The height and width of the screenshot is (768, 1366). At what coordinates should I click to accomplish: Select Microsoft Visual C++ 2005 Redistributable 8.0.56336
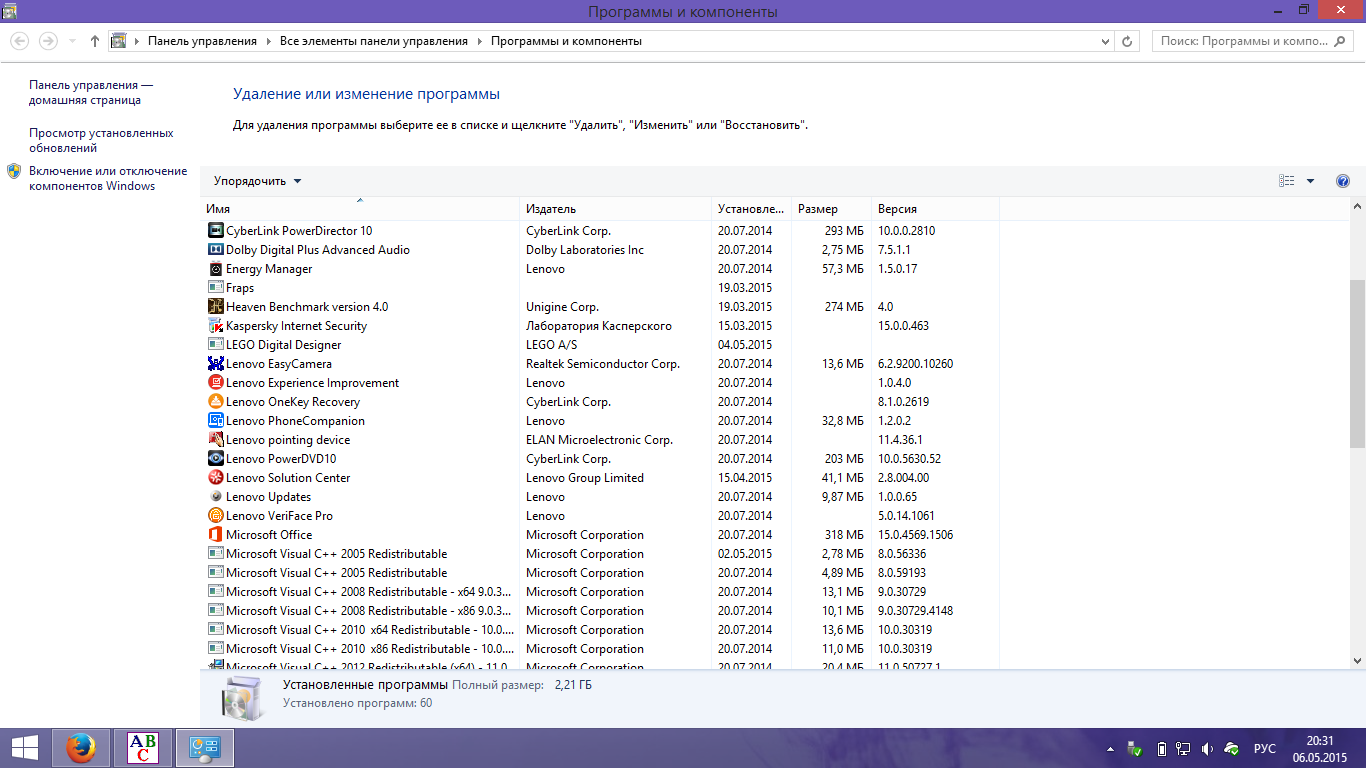tap(600, 554)
